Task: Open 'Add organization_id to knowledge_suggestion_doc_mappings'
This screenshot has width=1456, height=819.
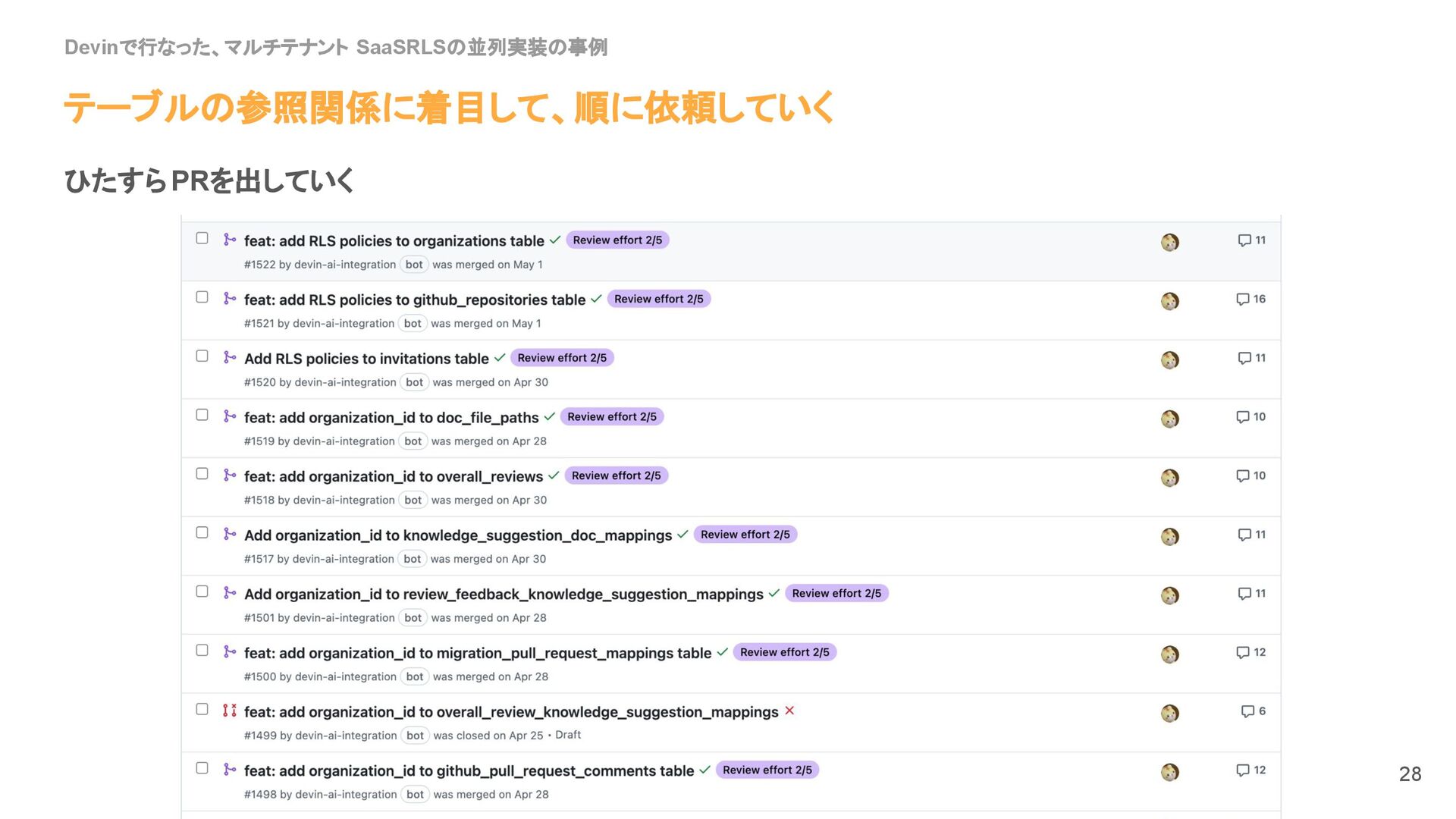Action: pyautogui.click(x=458, y=535)
